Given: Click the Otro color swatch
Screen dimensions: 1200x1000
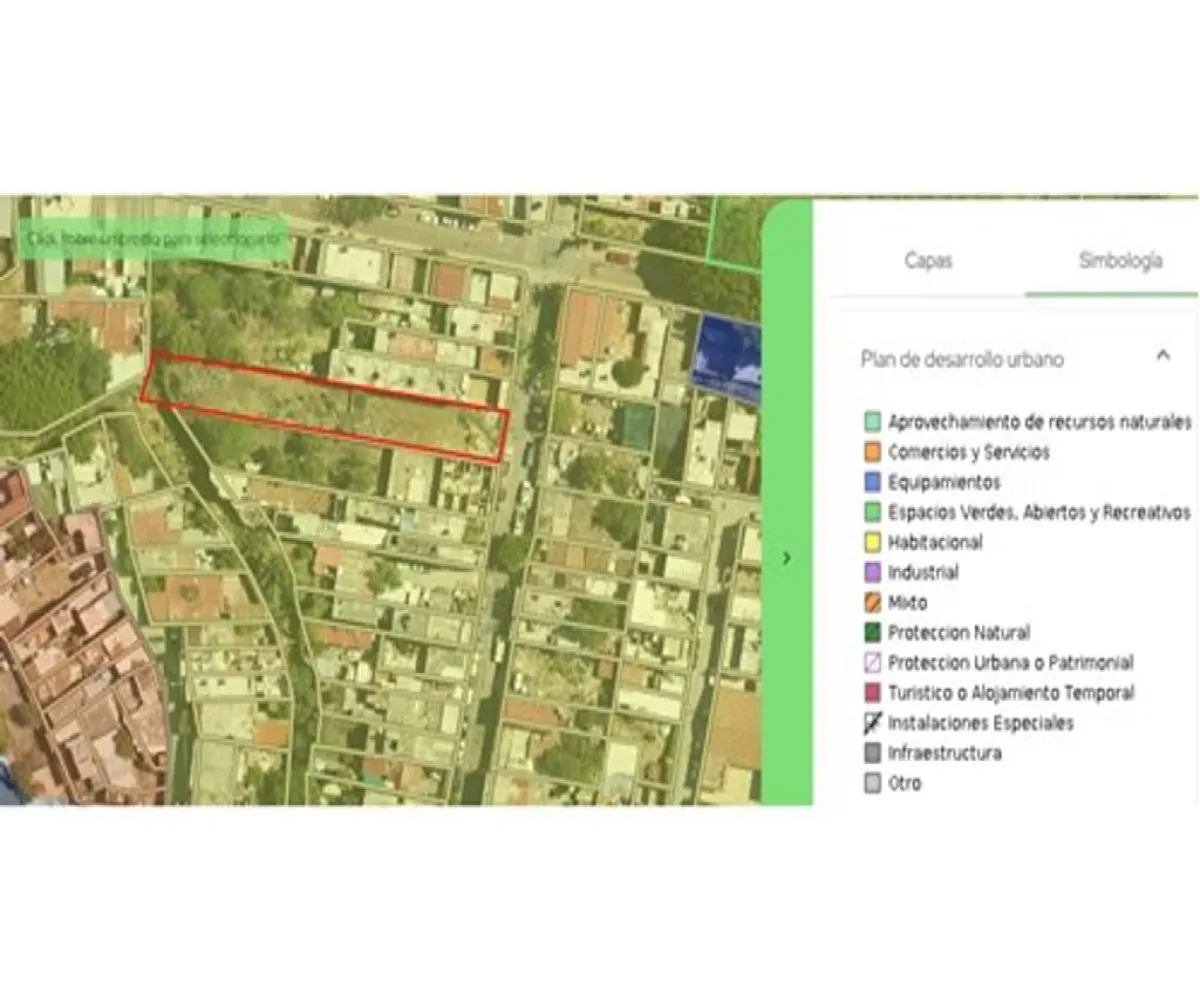Looking at the screenshot, I should pos(872,783).
